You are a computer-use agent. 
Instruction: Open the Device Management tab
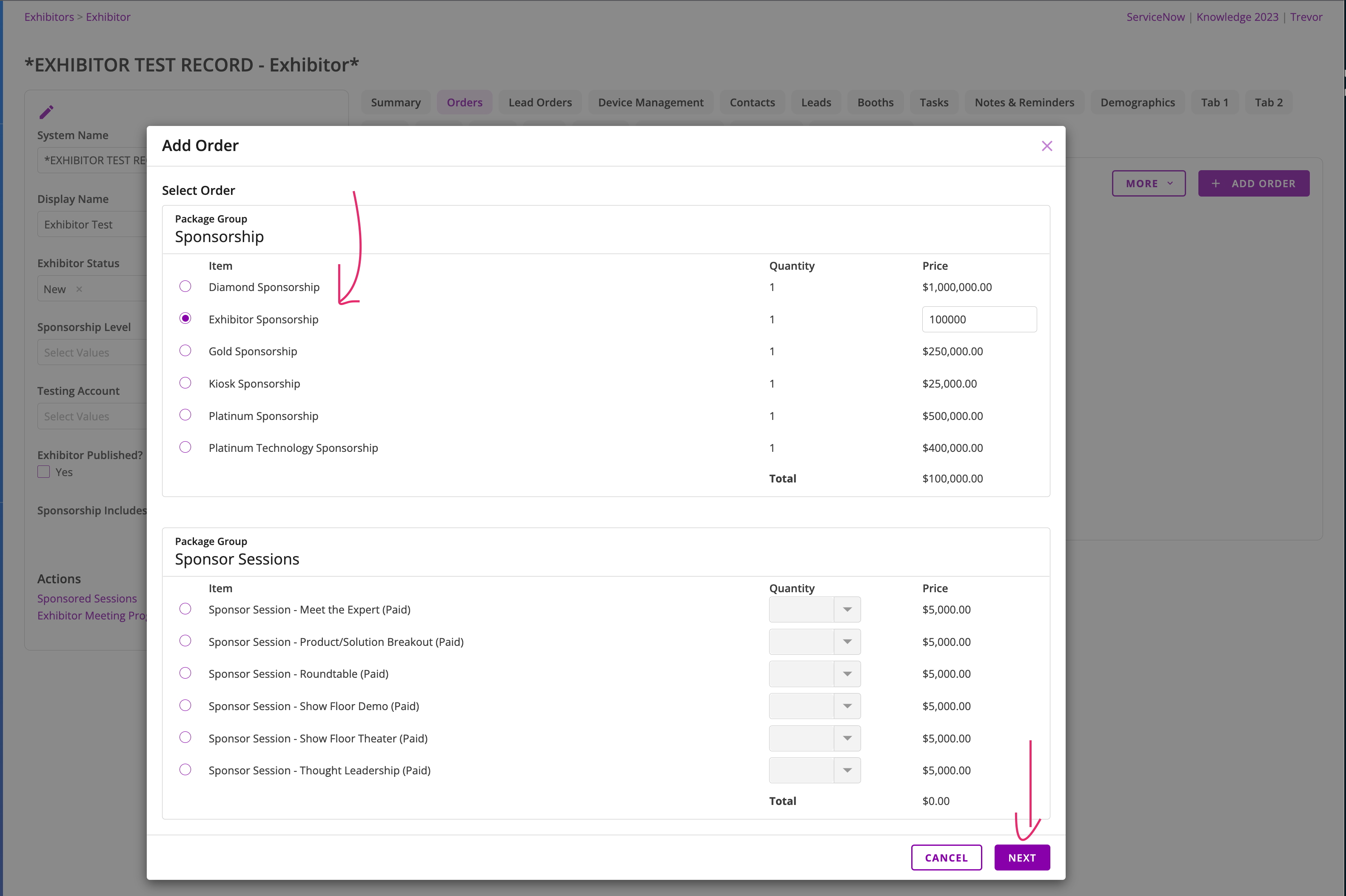650,102
